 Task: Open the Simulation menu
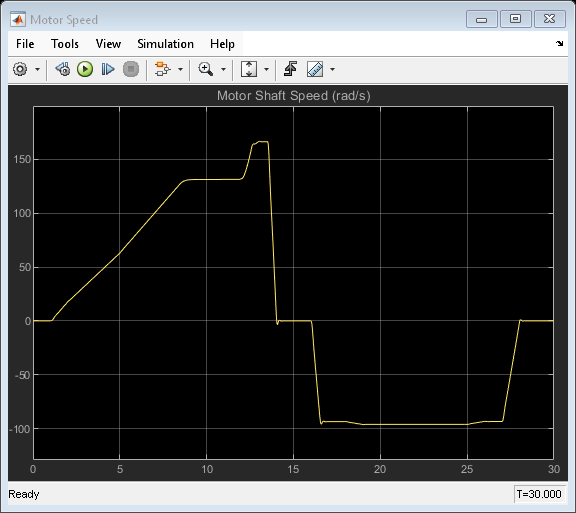[x=165, y=44]
